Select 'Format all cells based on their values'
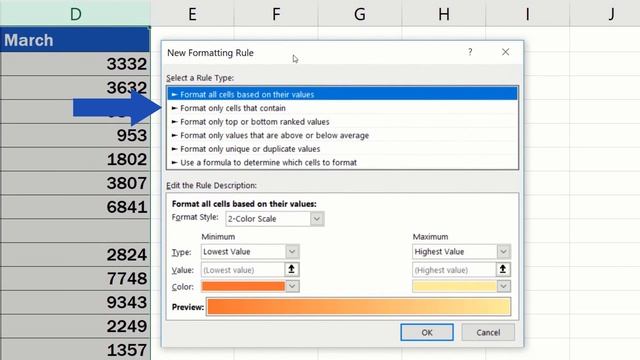 (342, 94)
